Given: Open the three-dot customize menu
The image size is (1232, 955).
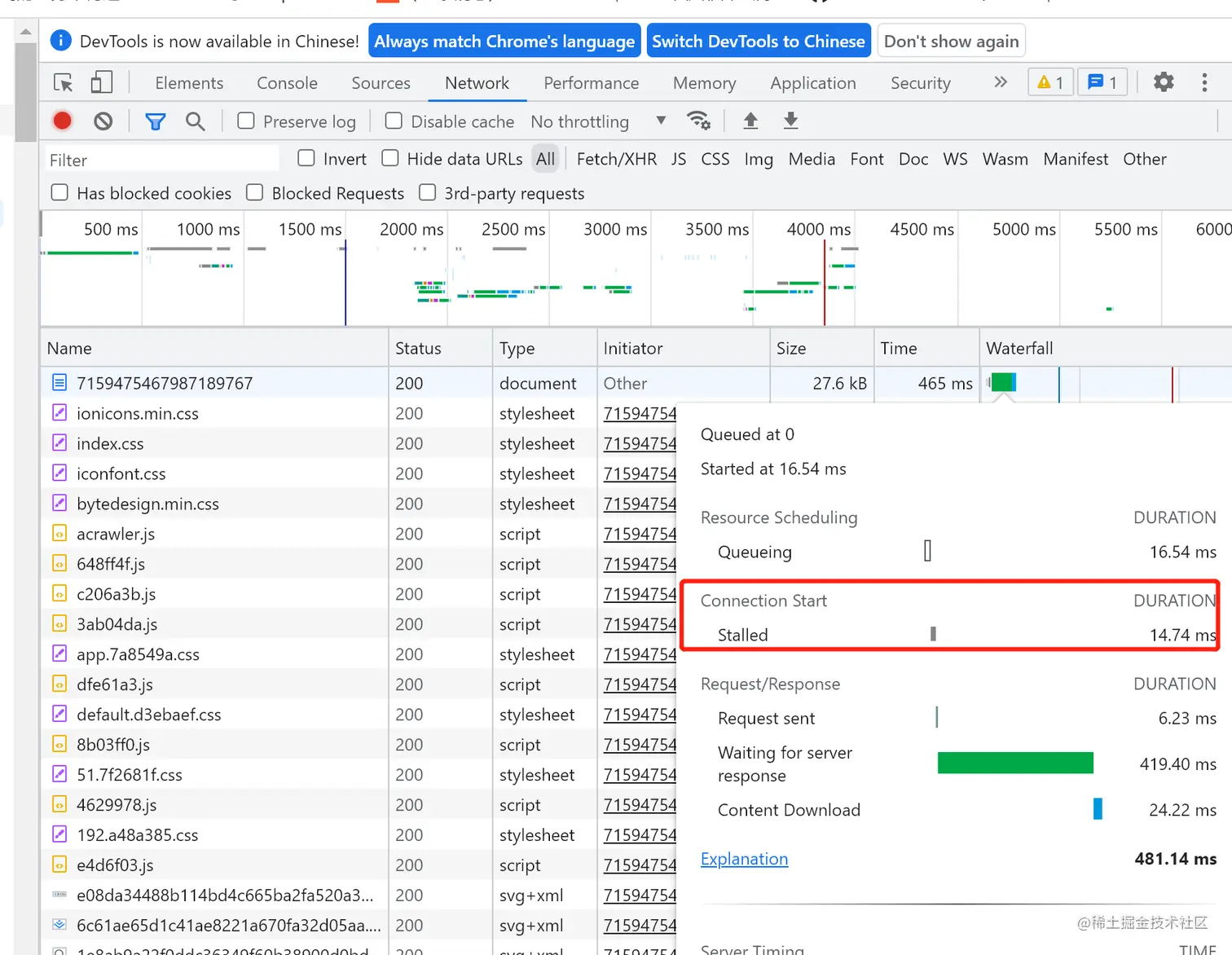Looking at the screenshot, I should tap(1204, 81).
